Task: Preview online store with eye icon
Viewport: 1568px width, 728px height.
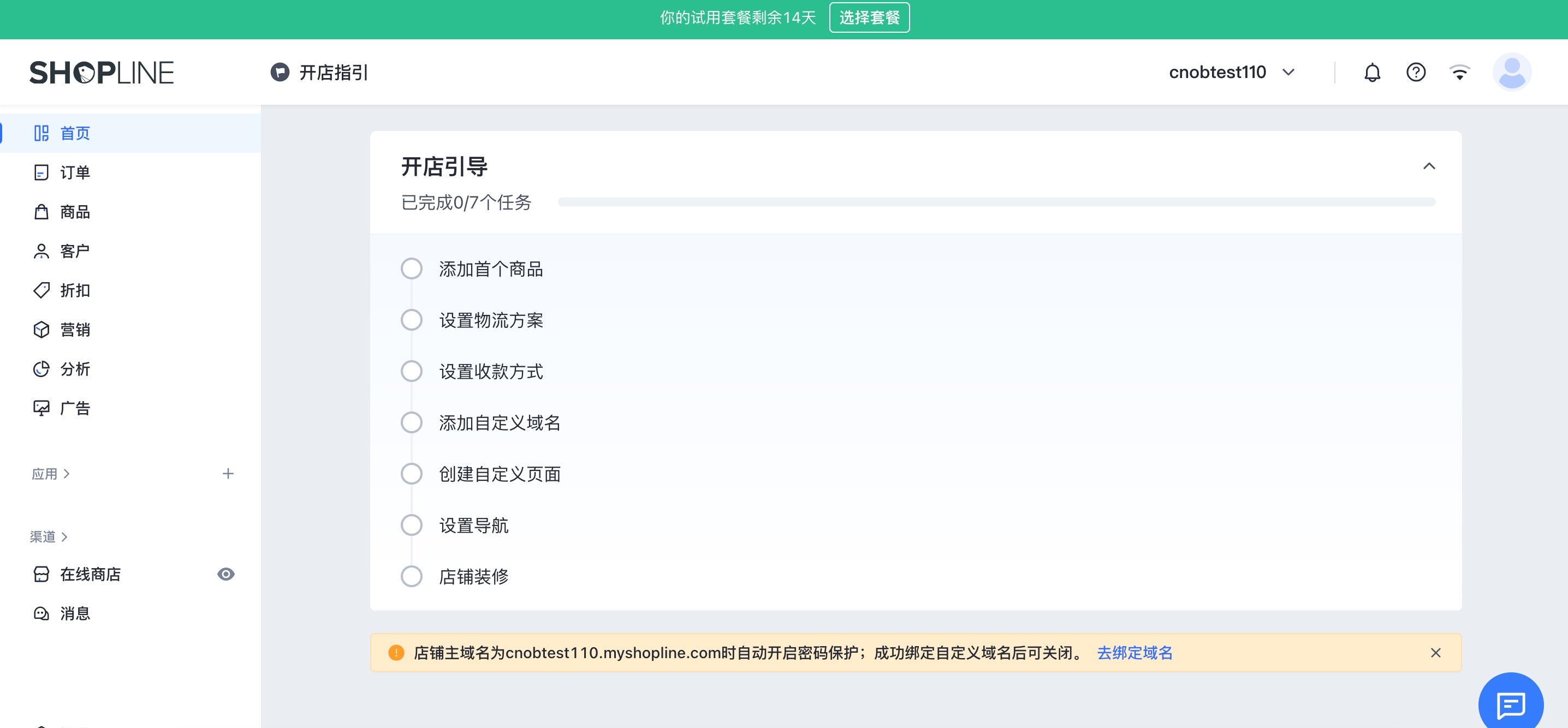Action: coord(226,574)
